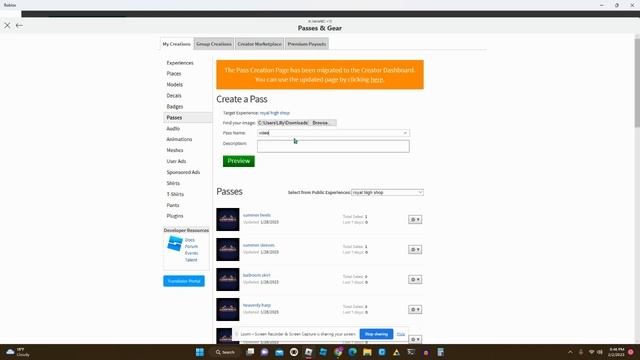Image resolution: width=640 pixels, height=360 pixels.
Task: Expand the Select from Public Experiences dropdown
Action: [x=387, y=192]
